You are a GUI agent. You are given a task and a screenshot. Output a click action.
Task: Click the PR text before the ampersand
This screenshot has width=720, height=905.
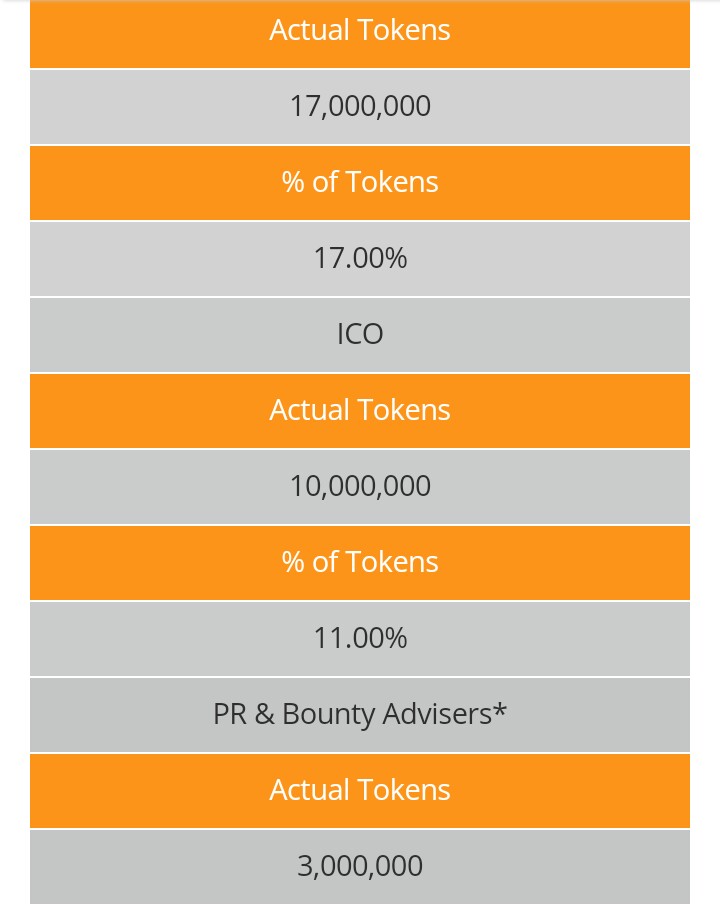click(x=230, y=715)
